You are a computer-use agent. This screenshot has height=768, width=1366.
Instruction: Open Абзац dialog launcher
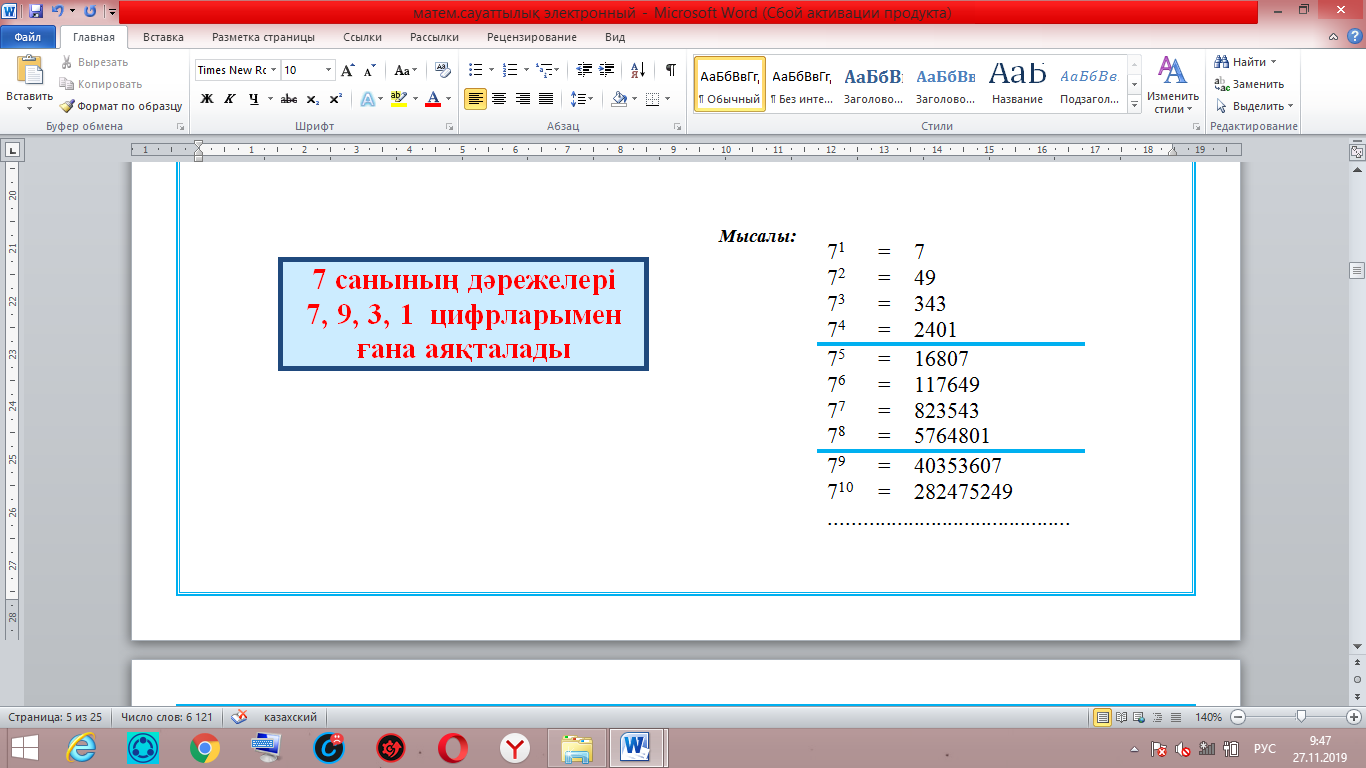coord(677,127)
